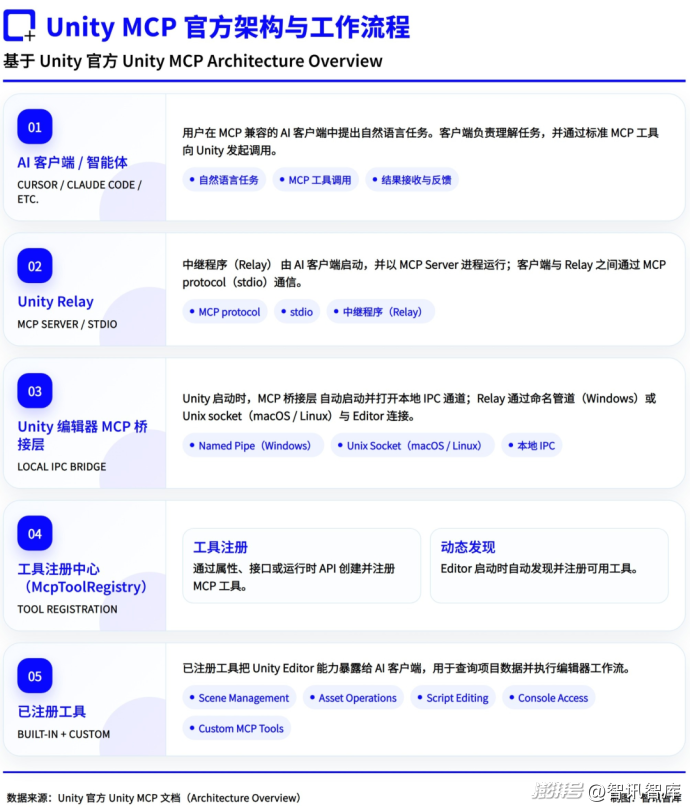
Task: Click the TOOL REGISTRATION subtitle
Action: pos(67,608)
